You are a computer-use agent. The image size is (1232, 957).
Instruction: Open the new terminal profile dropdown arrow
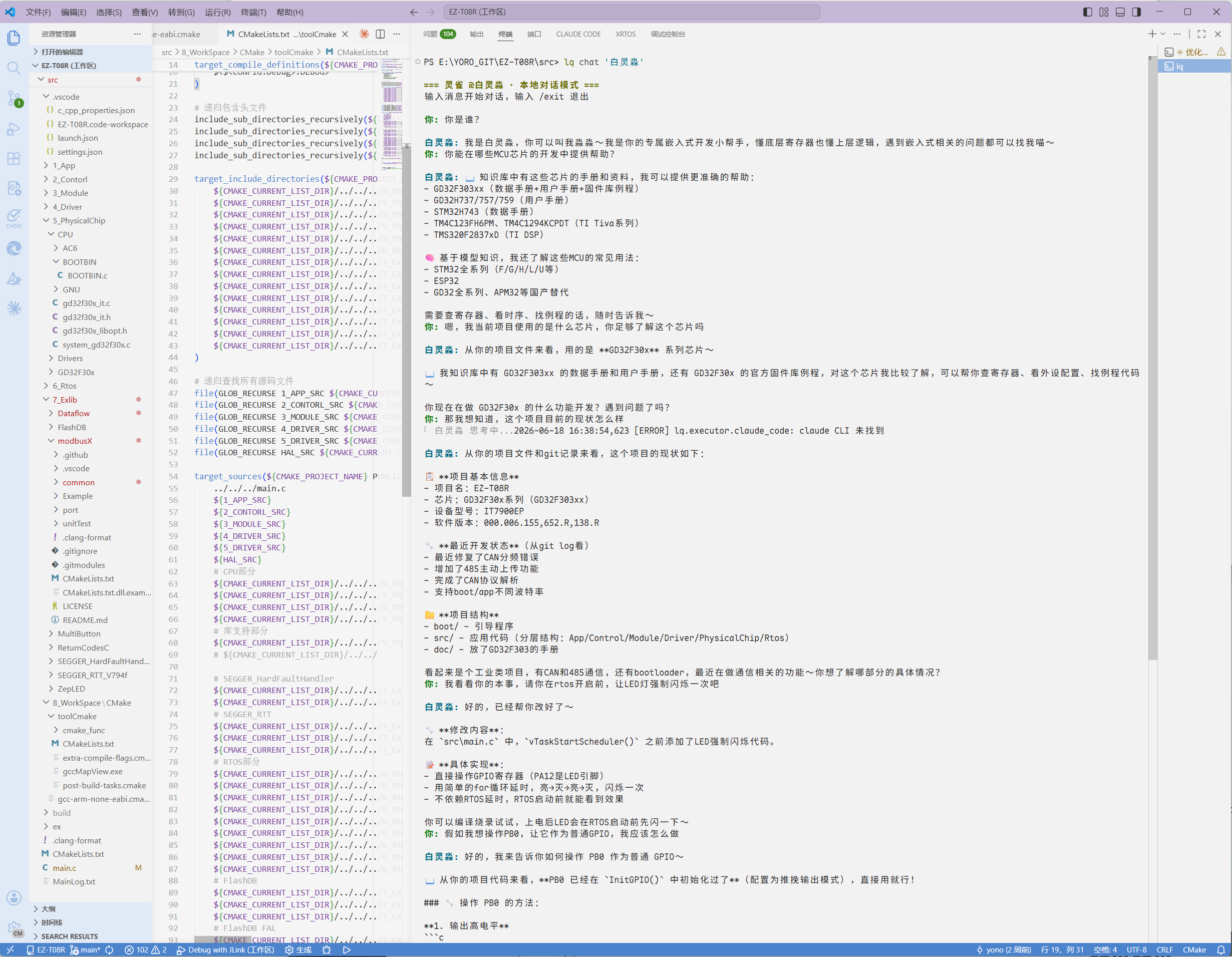coord(1162,35)
